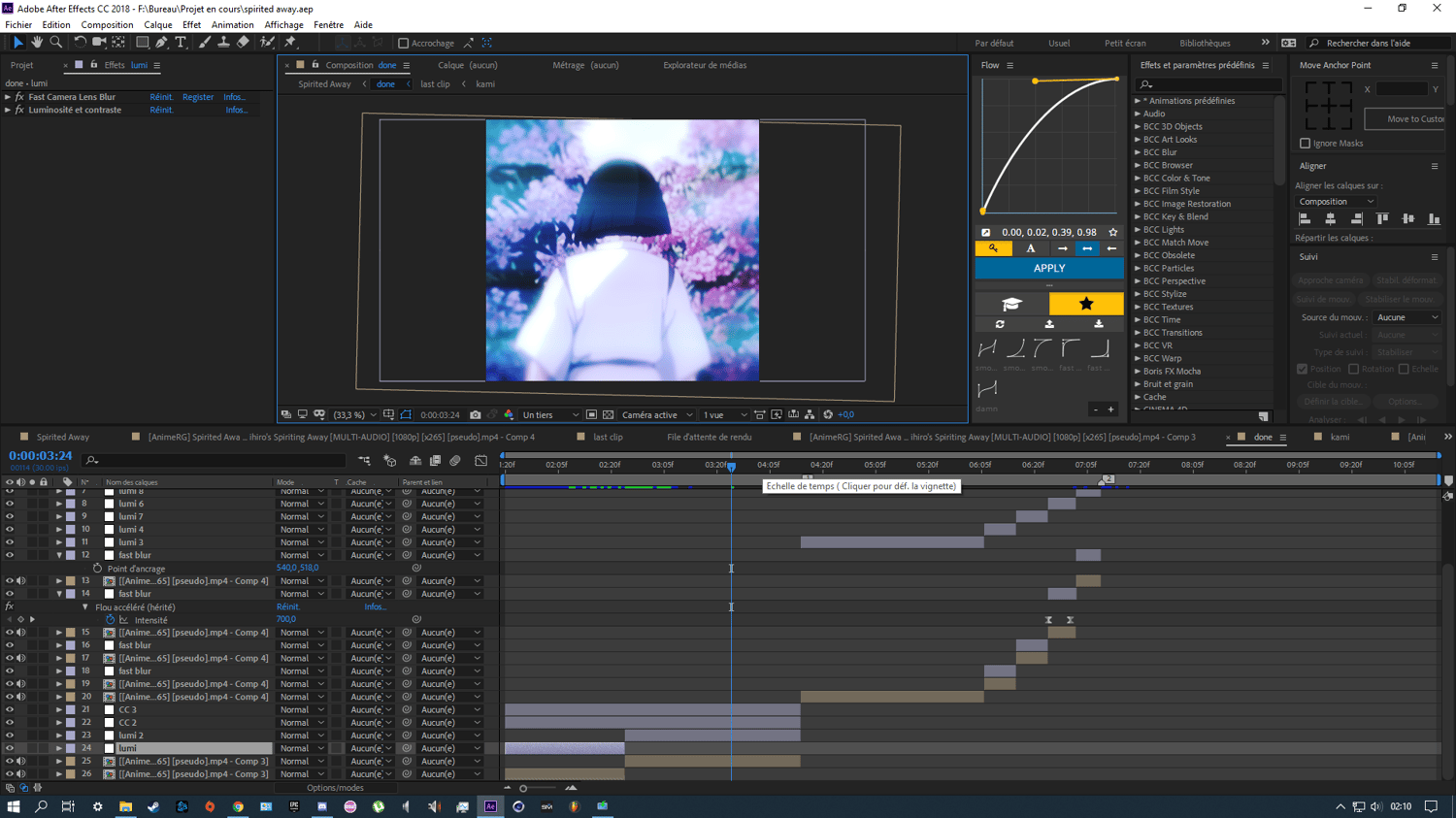The width and height of the screenshot is (1456, 818).
Task: Expand the BCC Blur effects category
Action: pos(1138,152)
